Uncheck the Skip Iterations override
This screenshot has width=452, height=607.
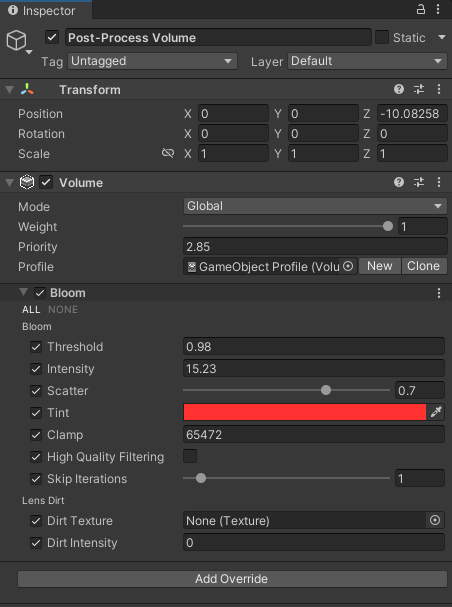coord(36,479)
